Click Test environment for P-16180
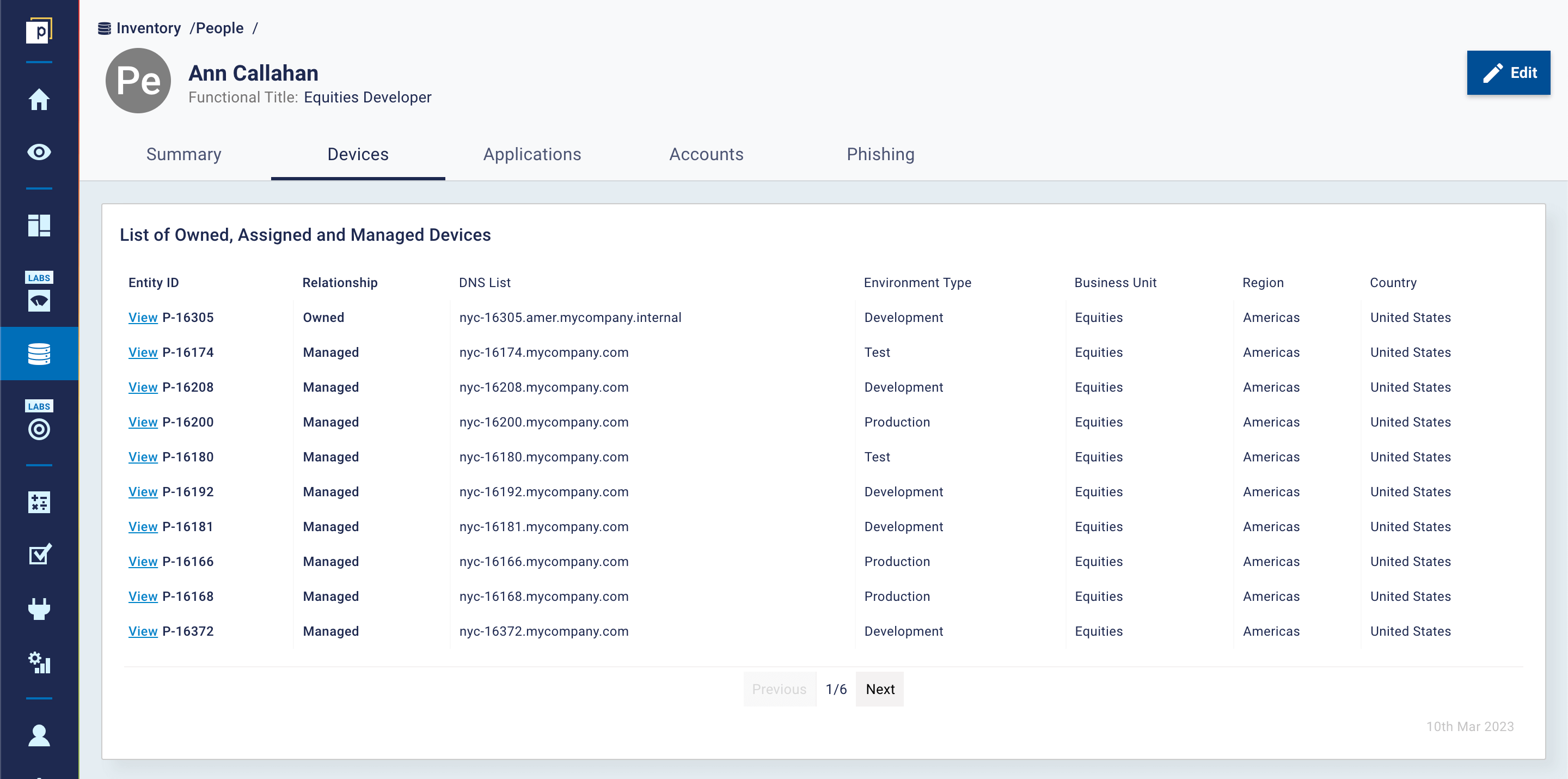 click(x=877, y=457)
